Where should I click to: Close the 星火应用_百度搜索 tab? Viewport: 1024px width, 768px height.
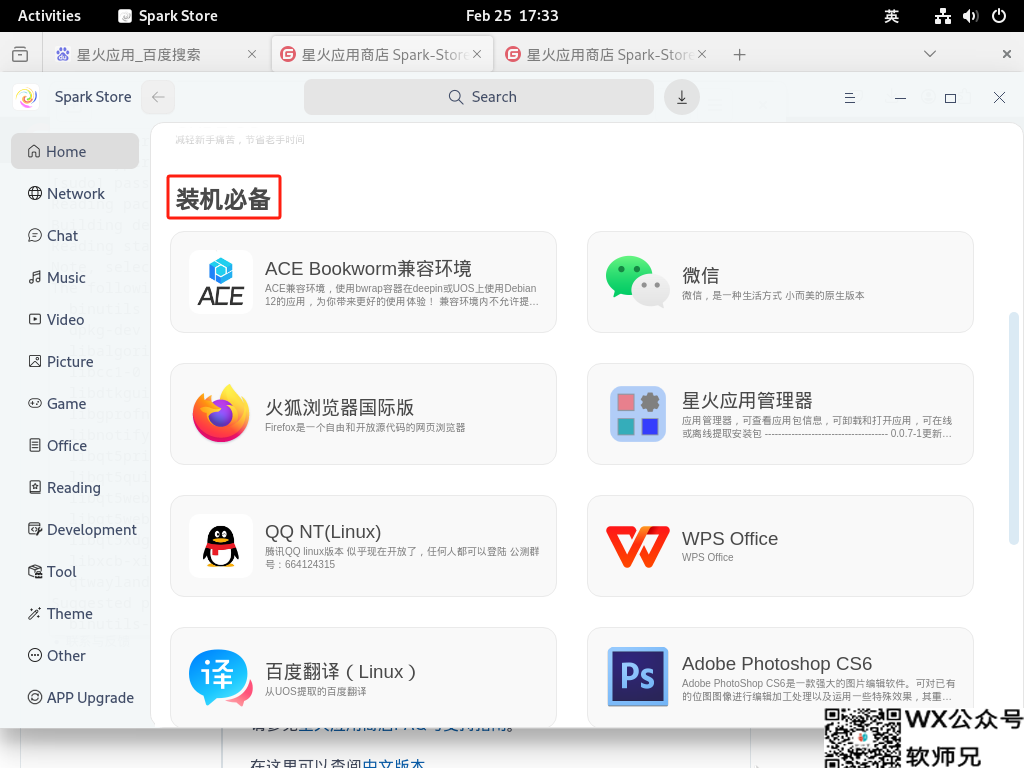(252, 55)
